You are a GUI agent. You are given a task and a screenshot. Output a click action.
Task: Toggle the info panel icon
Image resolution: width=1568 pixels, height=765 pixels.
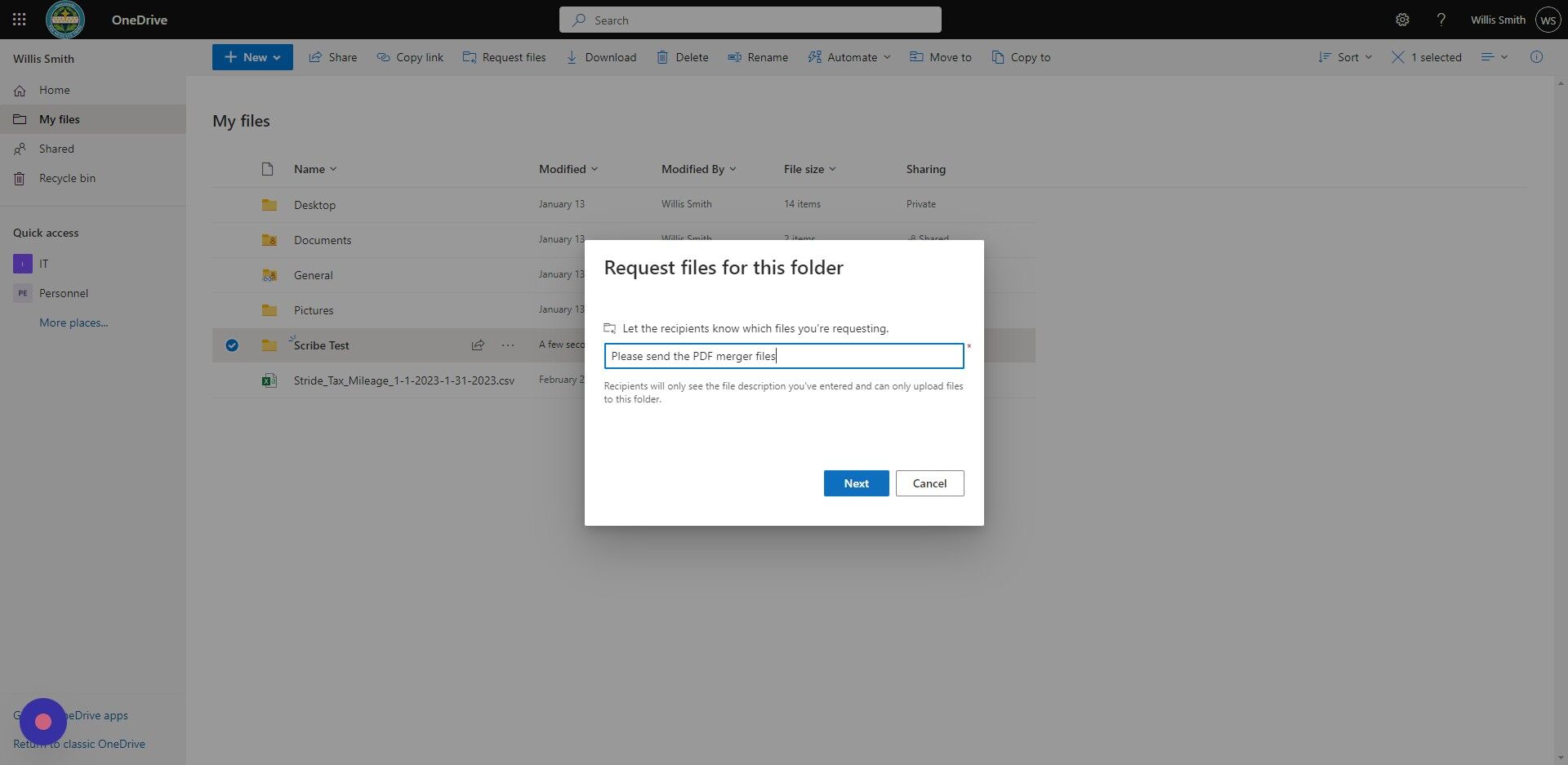(1537, 56)
